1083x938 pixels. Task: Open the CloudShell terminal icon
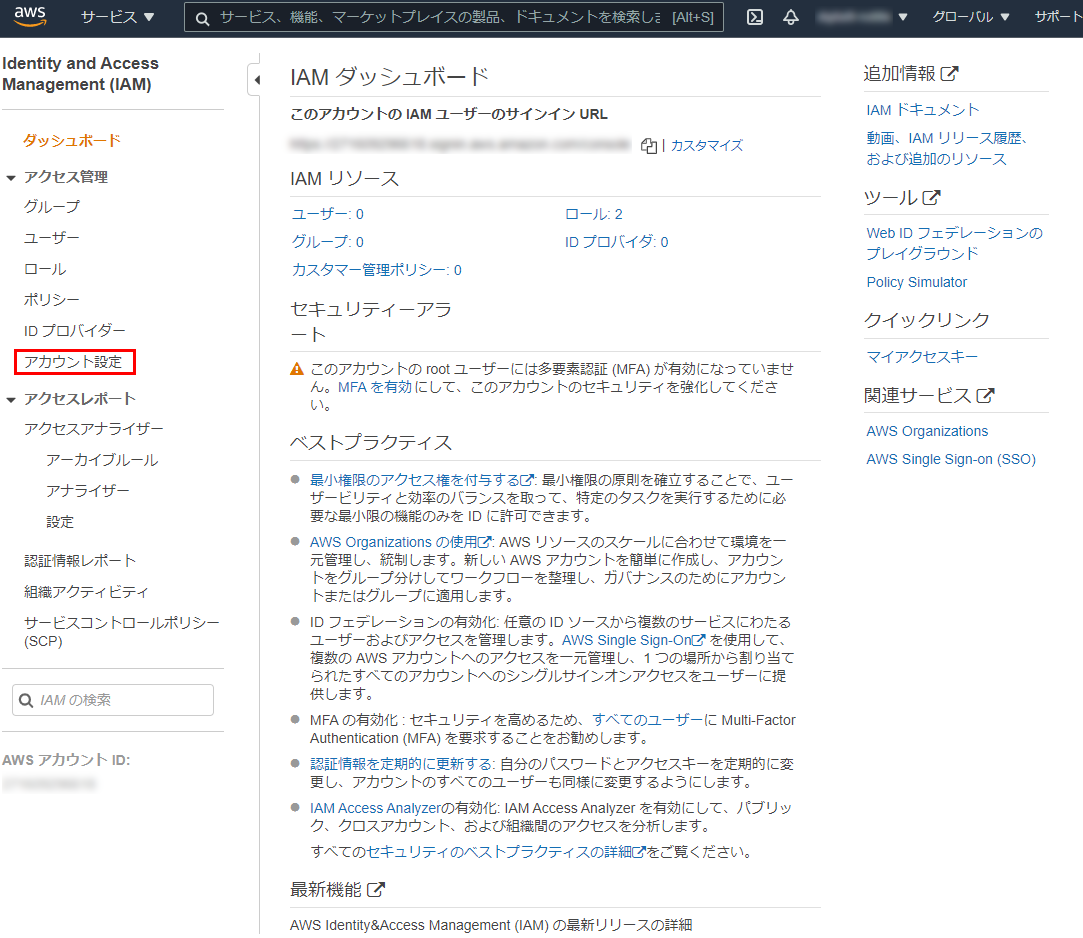[755, 17]
